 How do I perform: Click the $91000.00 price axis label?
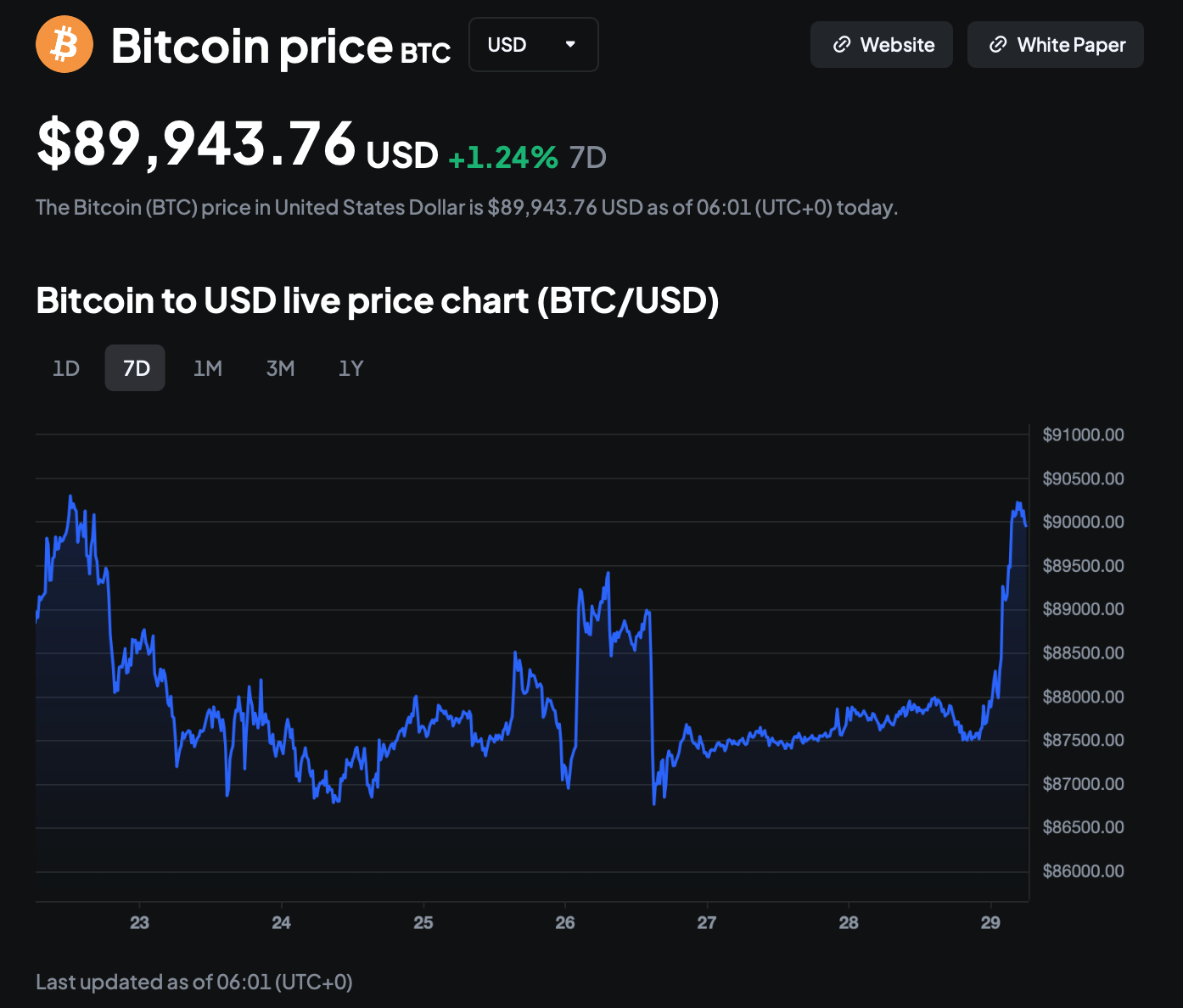click(1083, 435)
